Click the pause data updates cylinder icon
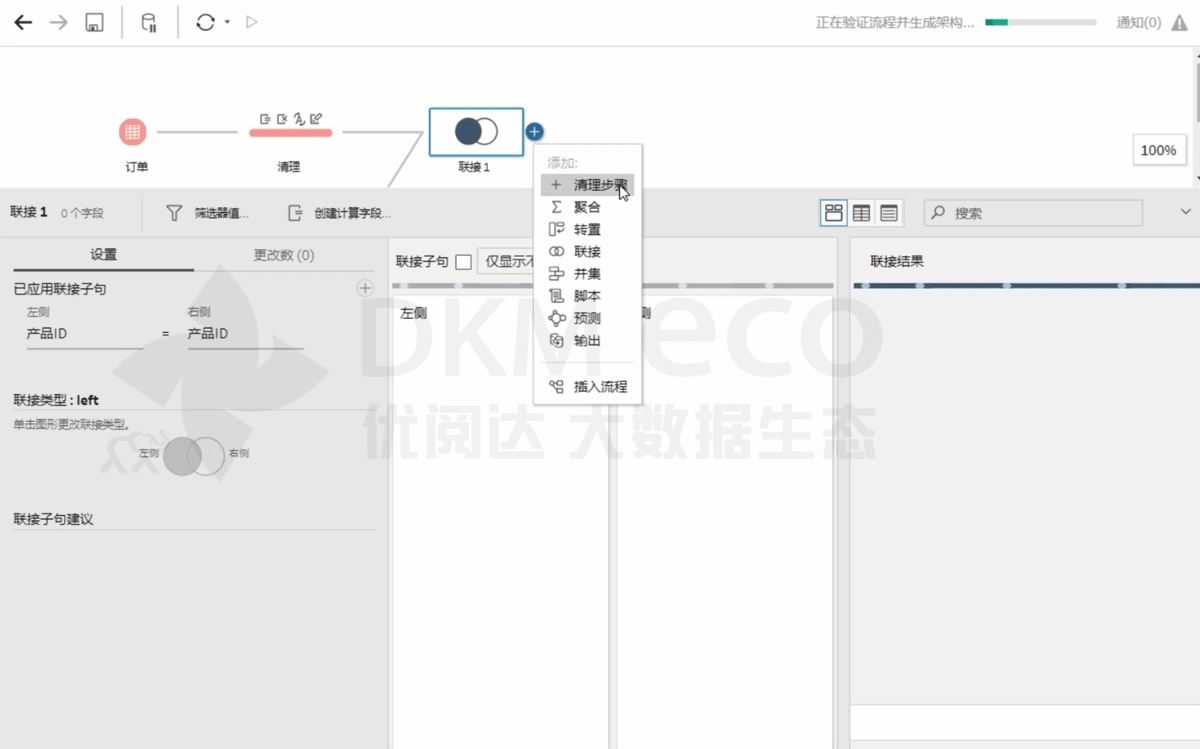 [149, 22]
